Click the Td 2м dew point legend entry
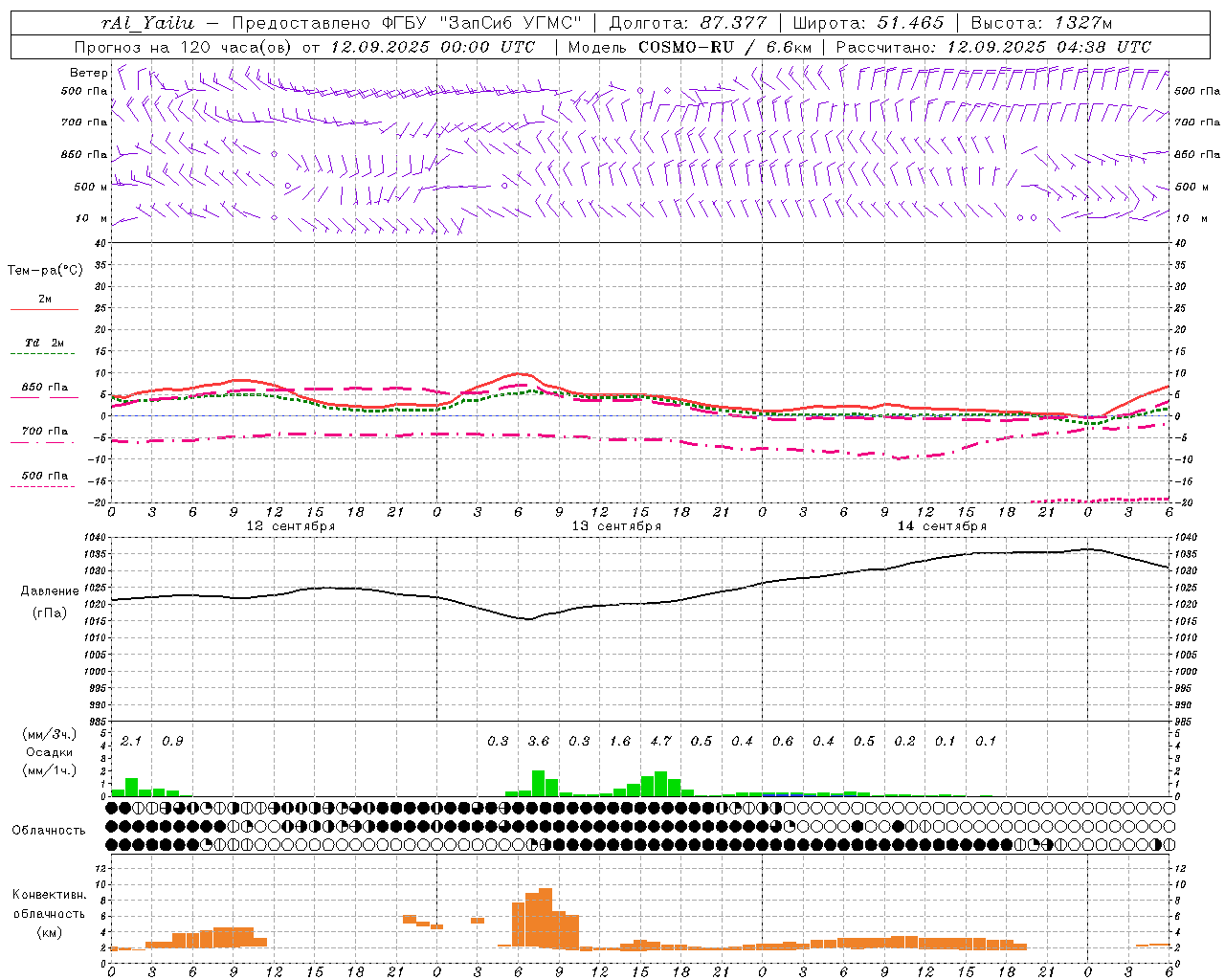Image resolution: width=1225 pixels, height=980 pixels. pos(45,343)
